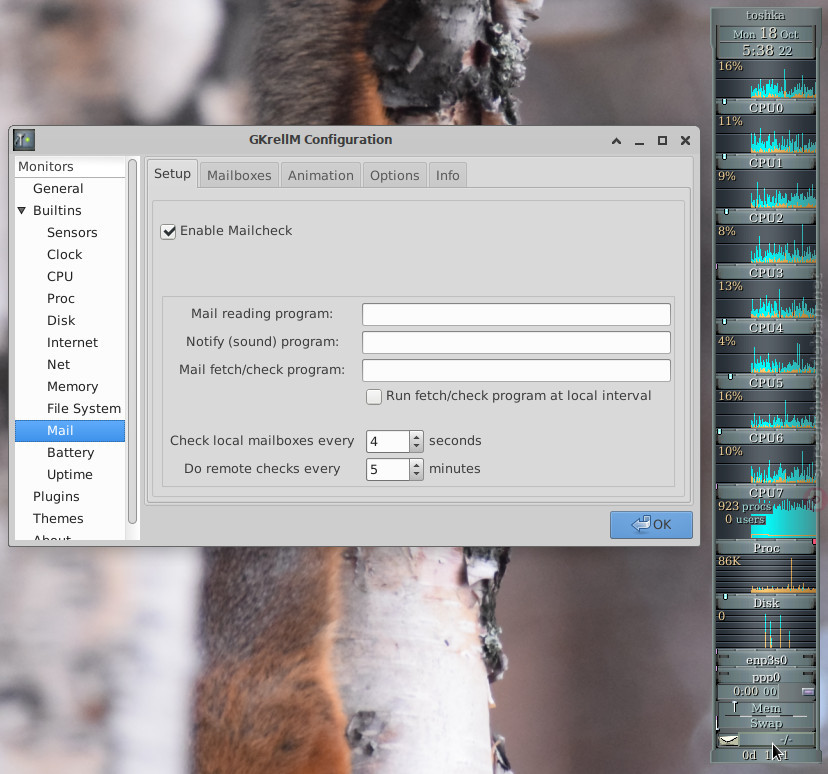Toggle Enable Mailcheck checkbox

pyautogui.click(x=168, y=231)
